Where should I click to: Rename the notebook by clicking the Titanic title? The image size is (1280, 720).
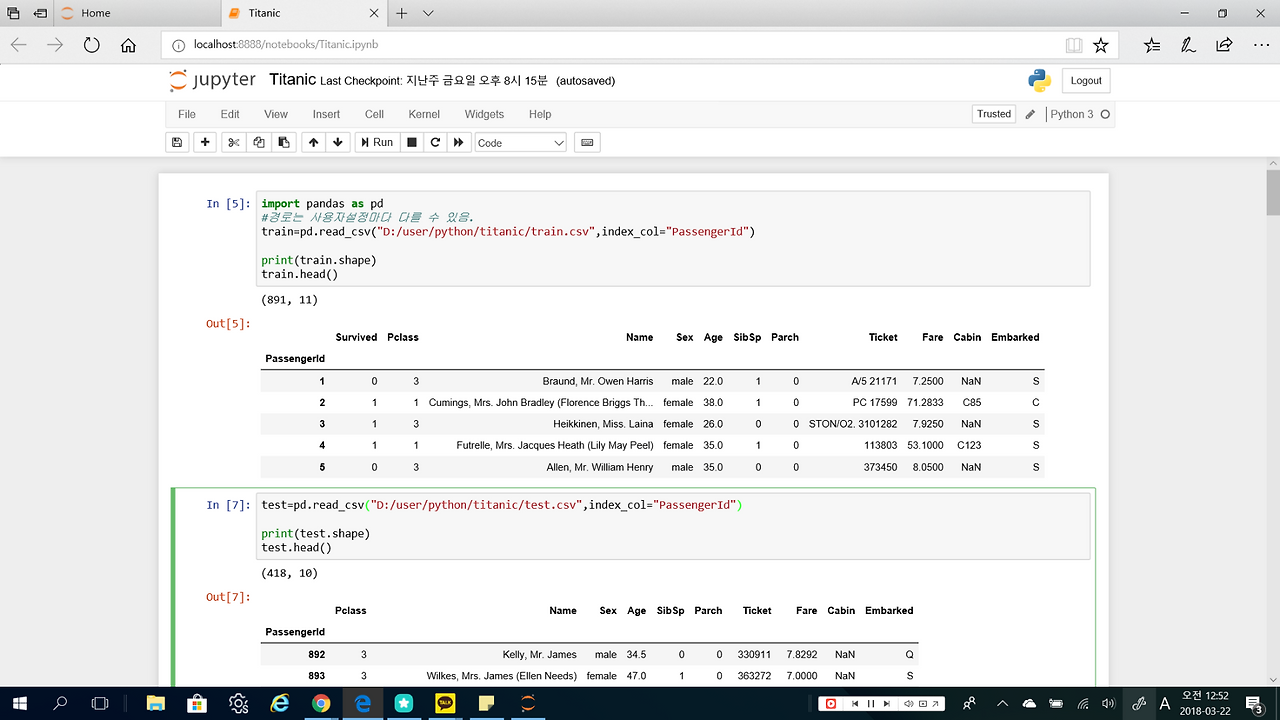292,80
